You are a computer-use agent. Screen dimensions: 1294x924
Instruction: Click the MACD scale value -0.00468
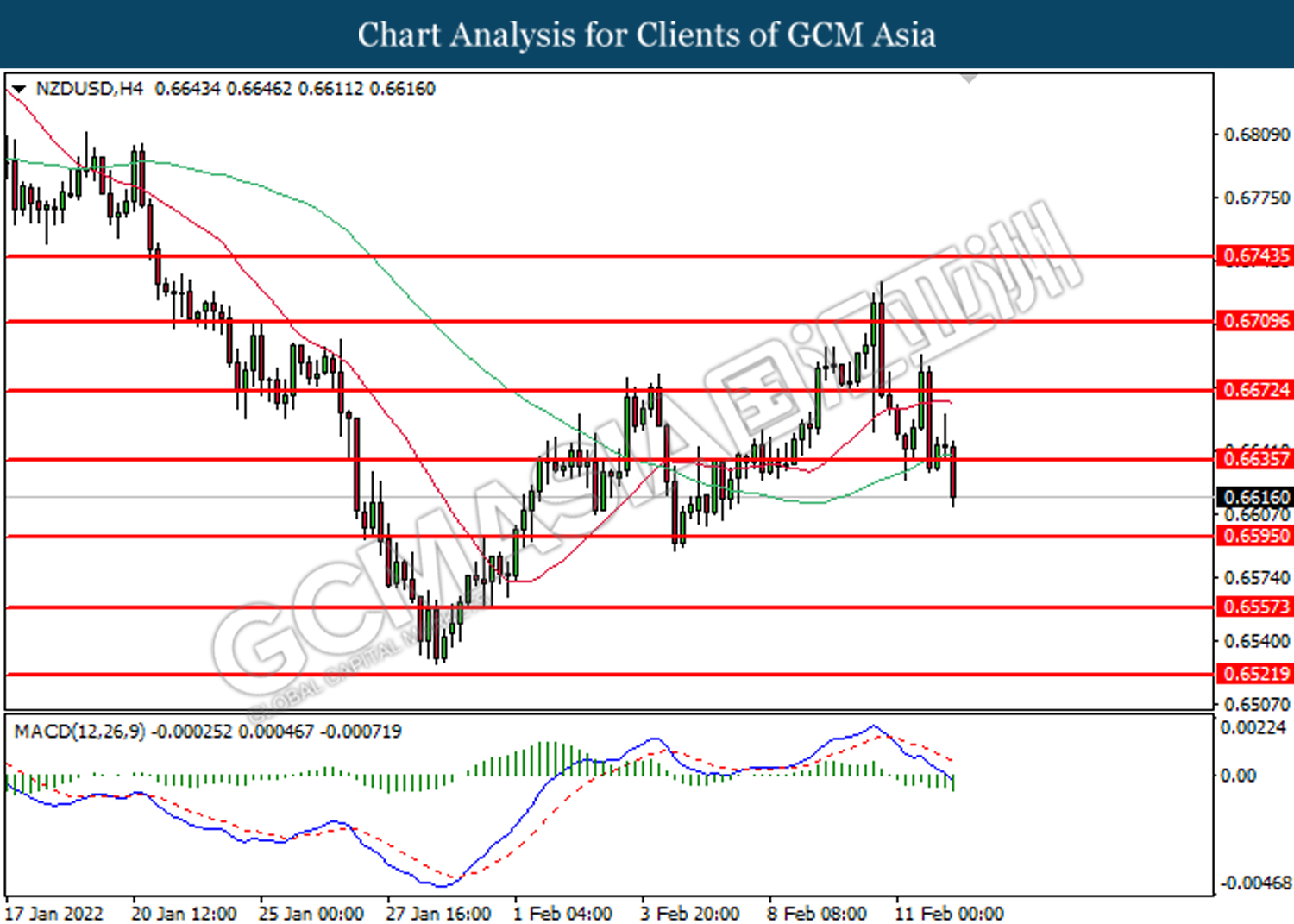coord(1255,883)
